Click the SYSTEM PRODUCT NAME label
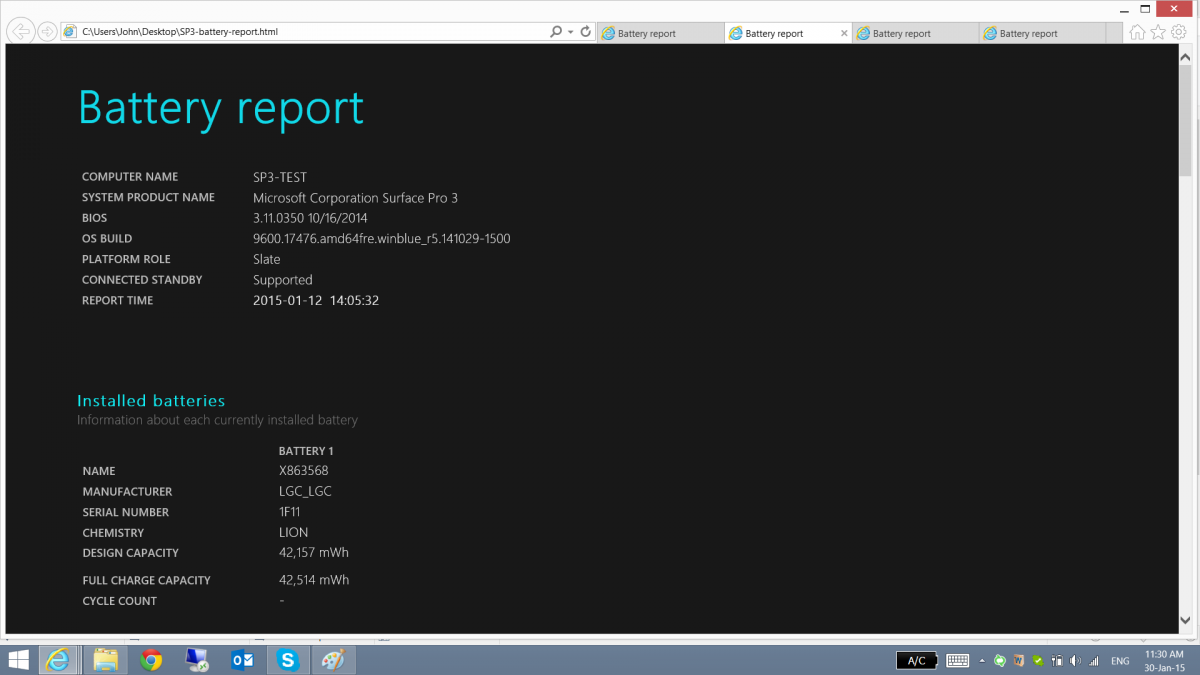 (148, 198)
